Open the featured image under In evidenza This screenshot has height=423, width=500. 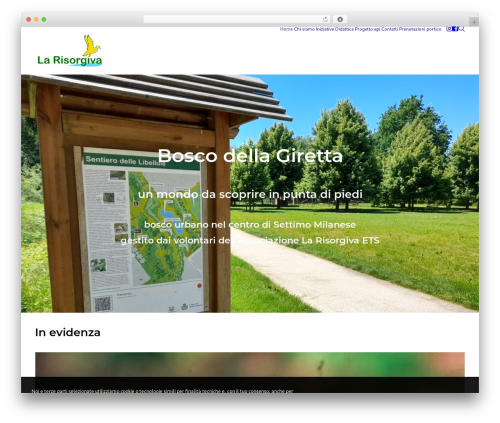coord(250,365)
